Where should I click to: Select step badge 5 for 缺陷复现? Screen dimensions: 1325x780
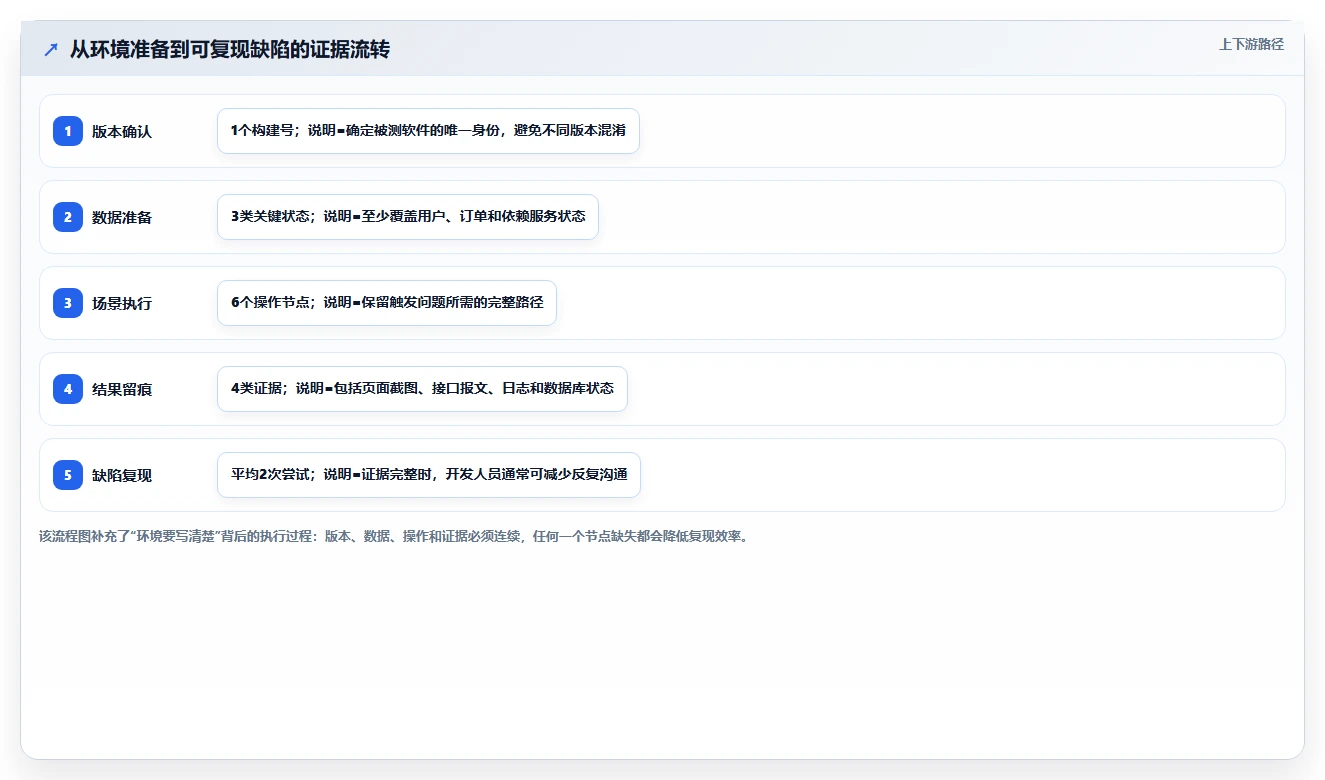pos(68,475)
